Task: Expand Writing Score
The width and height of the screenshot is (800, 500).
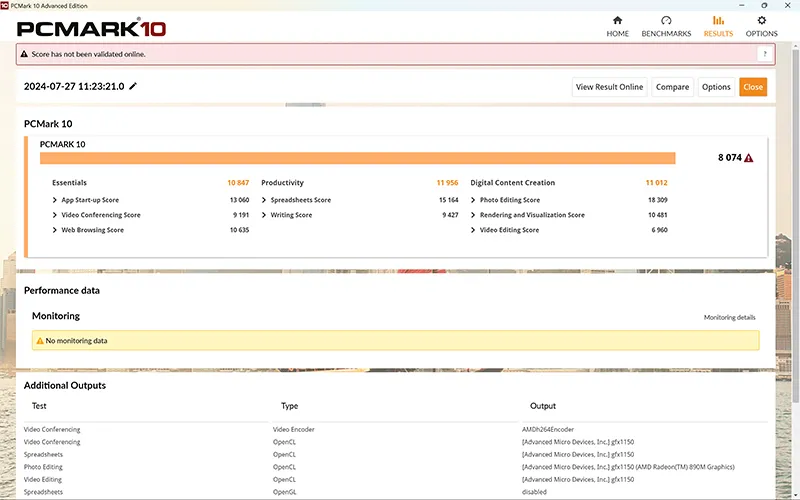Action: (x=264, y=215)
